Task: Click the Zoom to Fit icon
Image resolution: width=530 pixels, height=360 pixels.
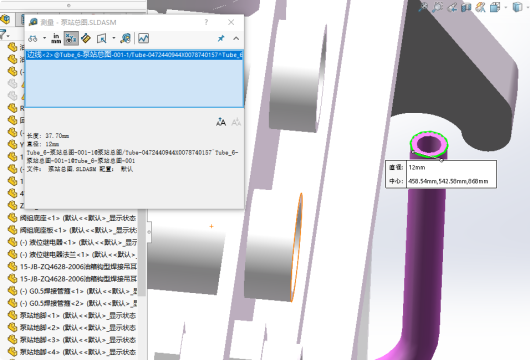Action: pyautogui.click(x=423, y=7)
